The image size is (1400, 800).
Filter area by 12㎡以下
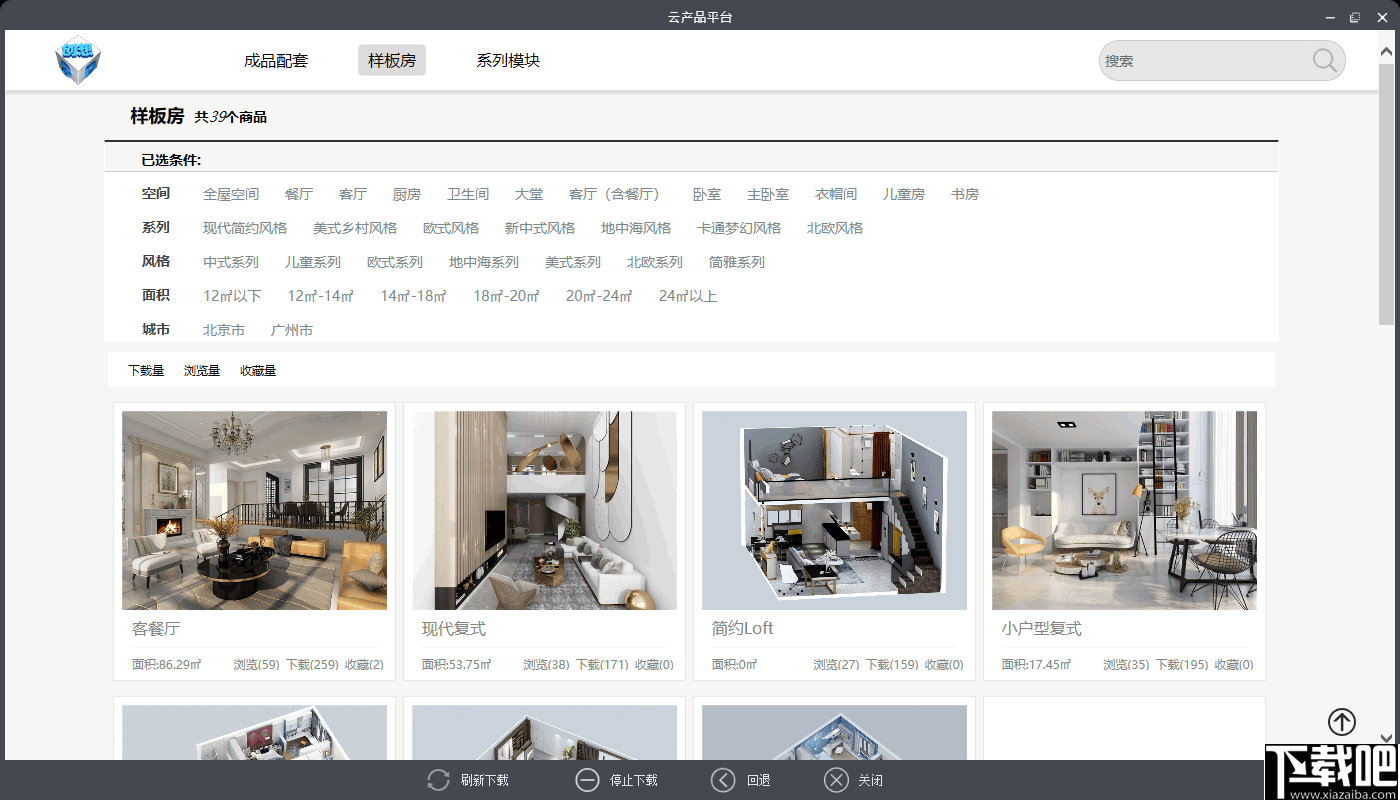[232, 296]
